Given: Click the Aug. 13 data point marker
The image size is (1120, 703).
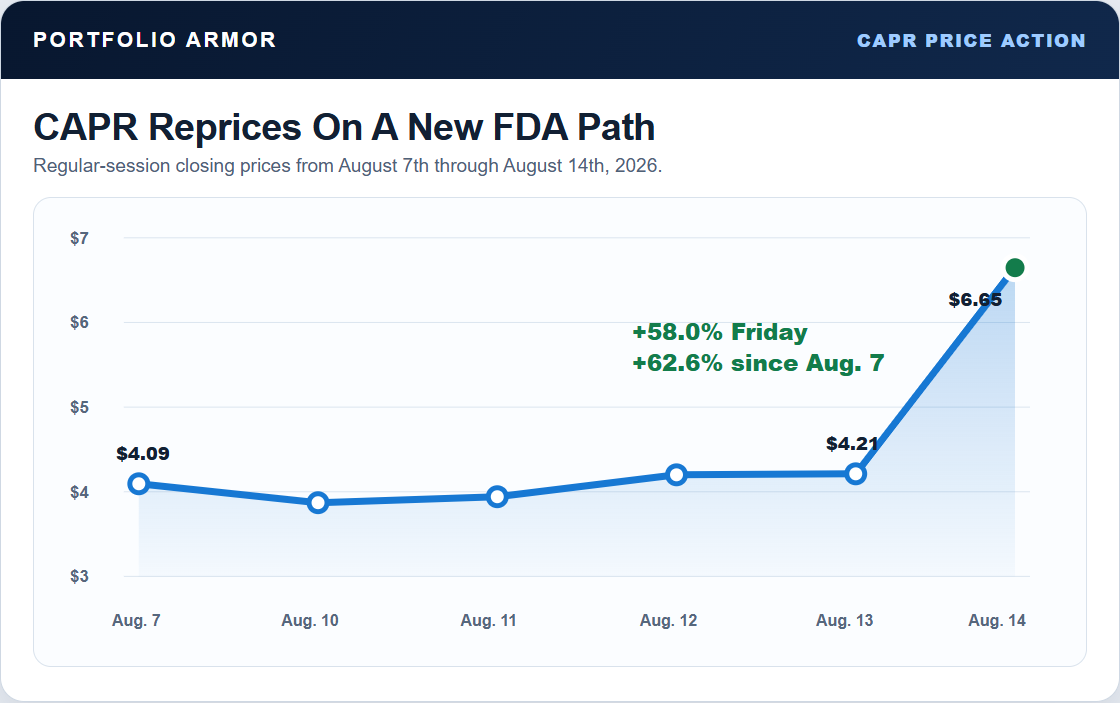Looking at the screenshot, I should pyautogui.click(x=856, y=474).
